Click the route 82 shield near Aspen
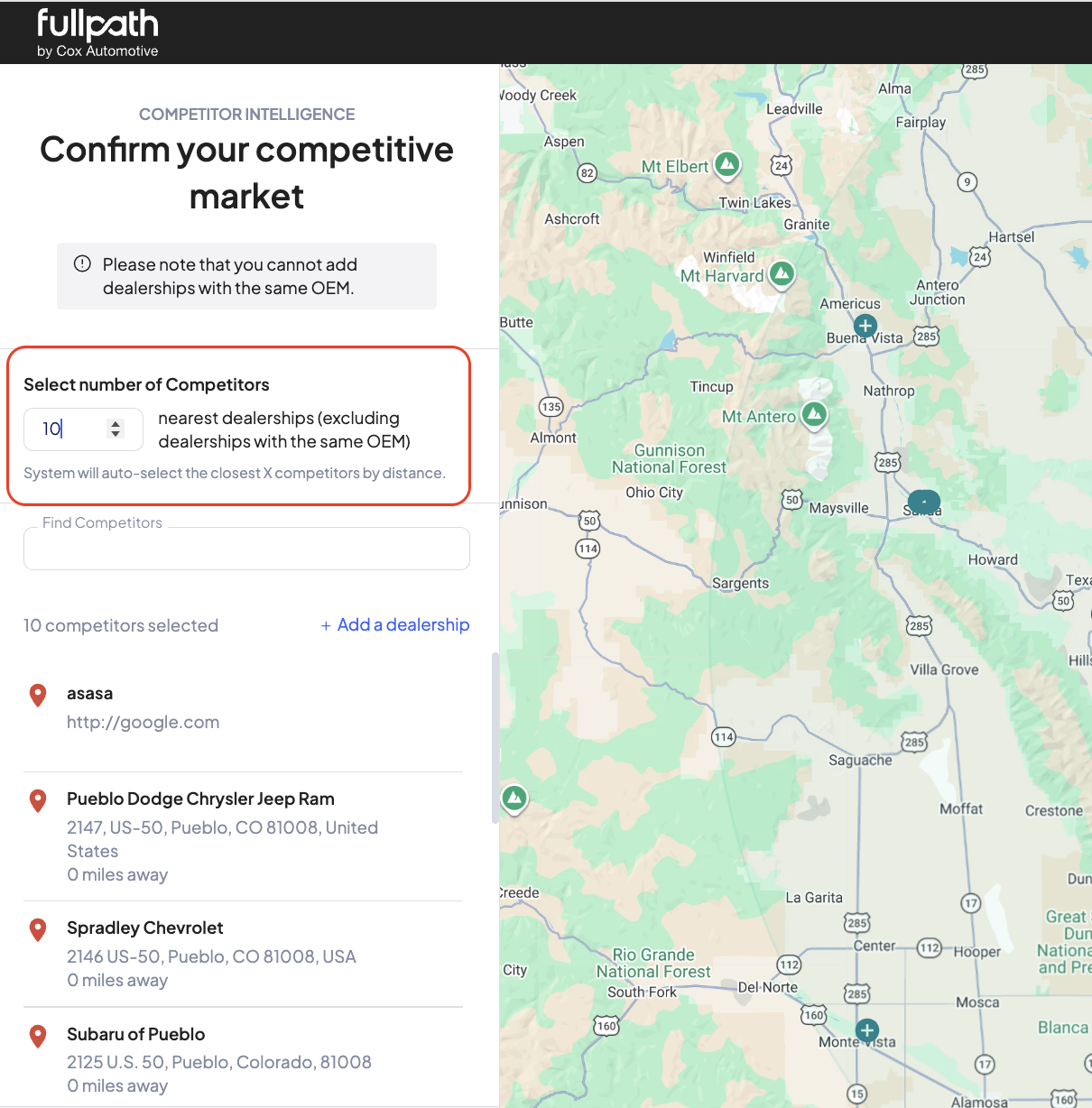 point(588,173)
